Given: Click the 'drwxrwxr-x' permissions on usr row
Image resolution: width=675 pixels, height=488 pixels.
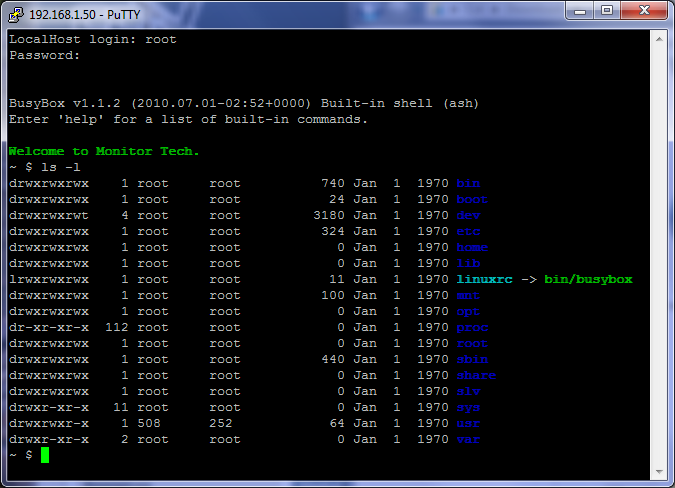Looking at the screenshot, I should coord(49,424).
